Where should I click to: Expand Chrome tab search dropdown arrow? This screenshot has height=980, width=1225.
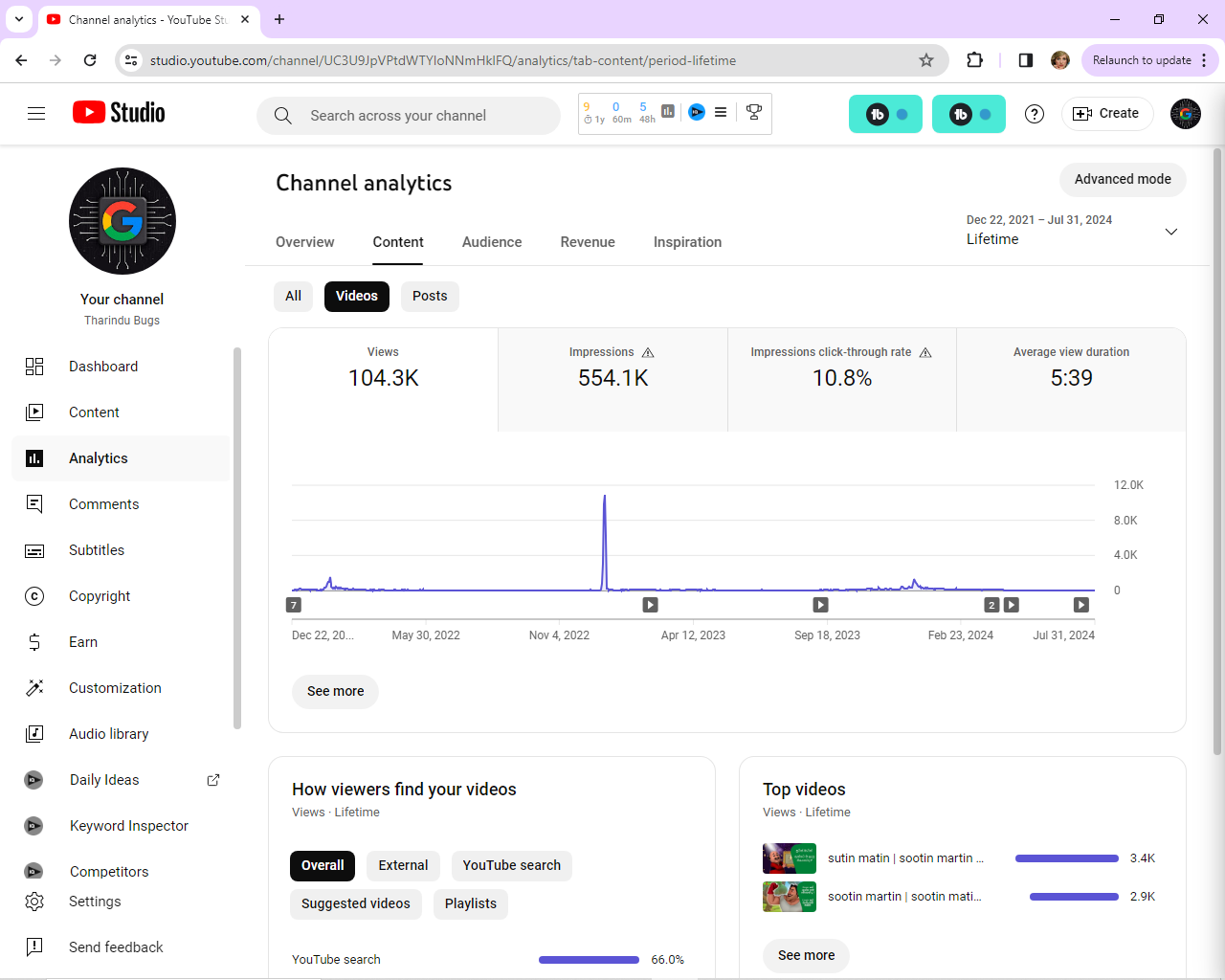pos(19,19)
